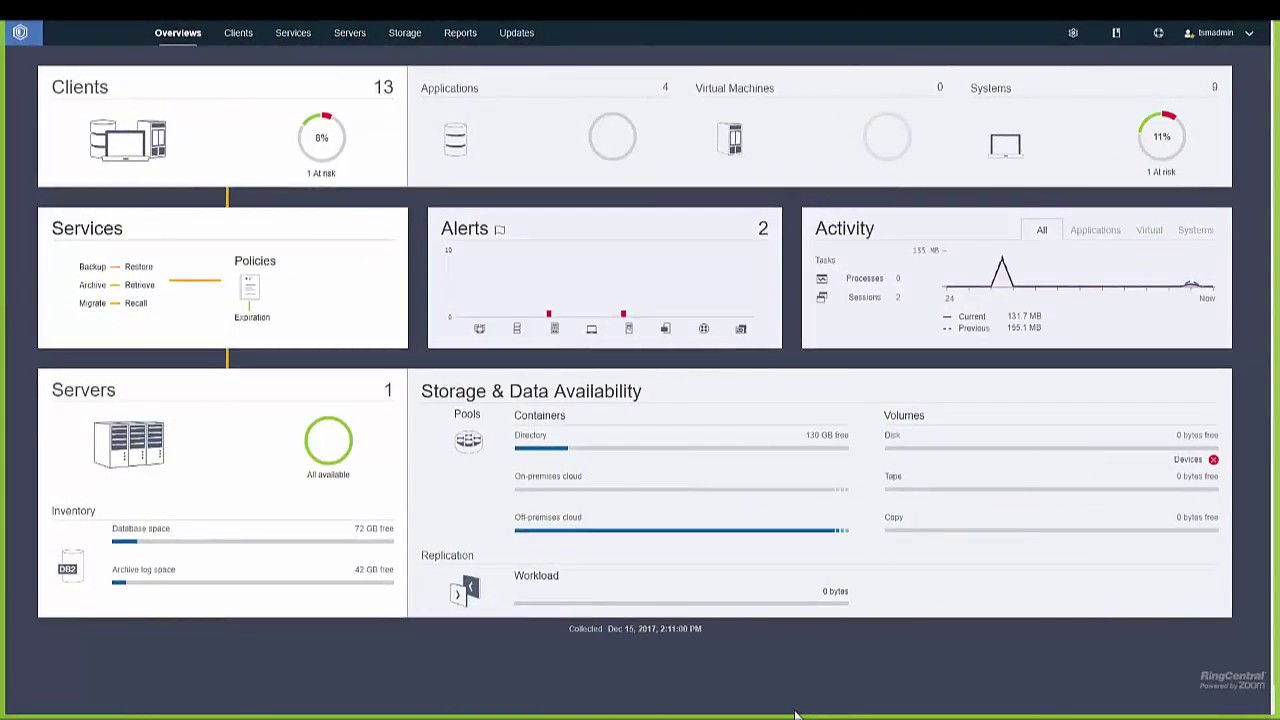Click the last alert category icon

(x=741, y=329)
